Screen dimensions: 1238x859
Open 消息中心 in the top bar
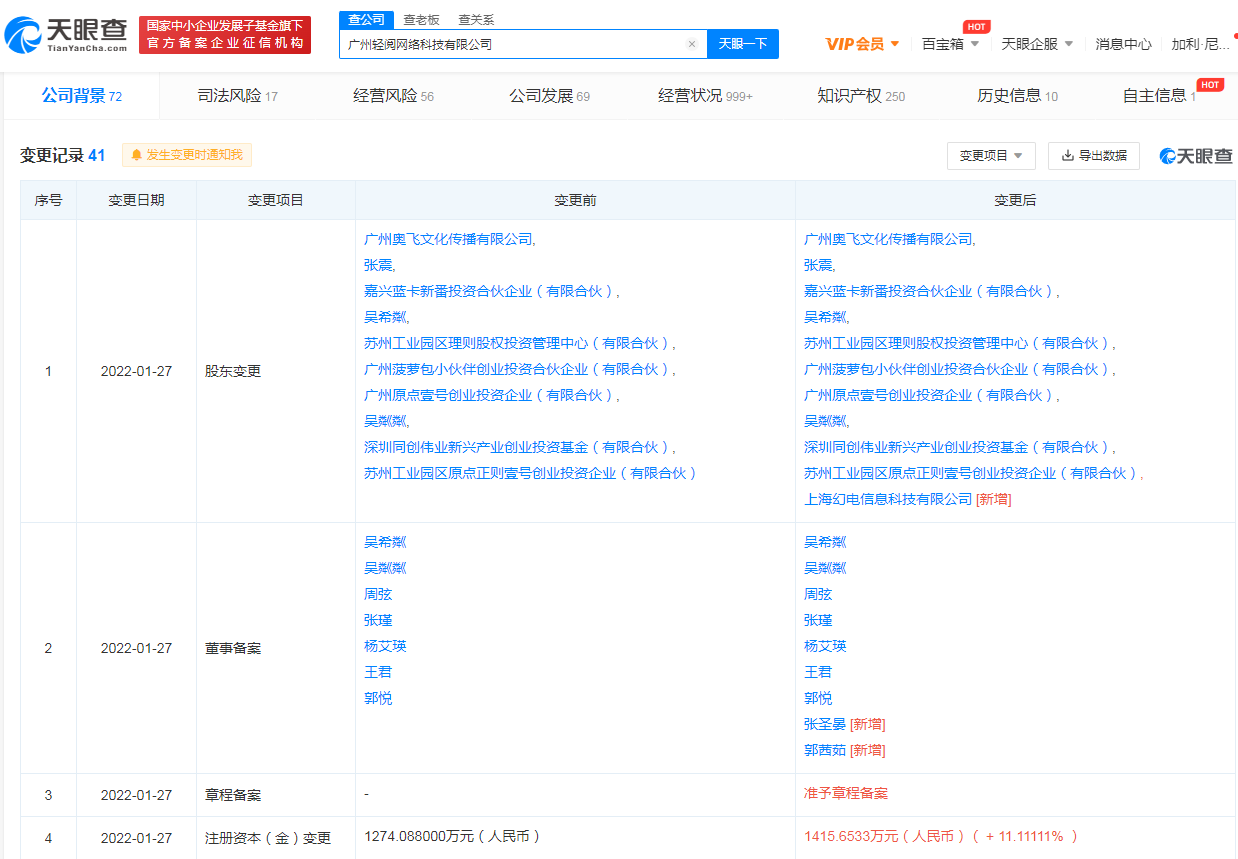(1123, 44)
